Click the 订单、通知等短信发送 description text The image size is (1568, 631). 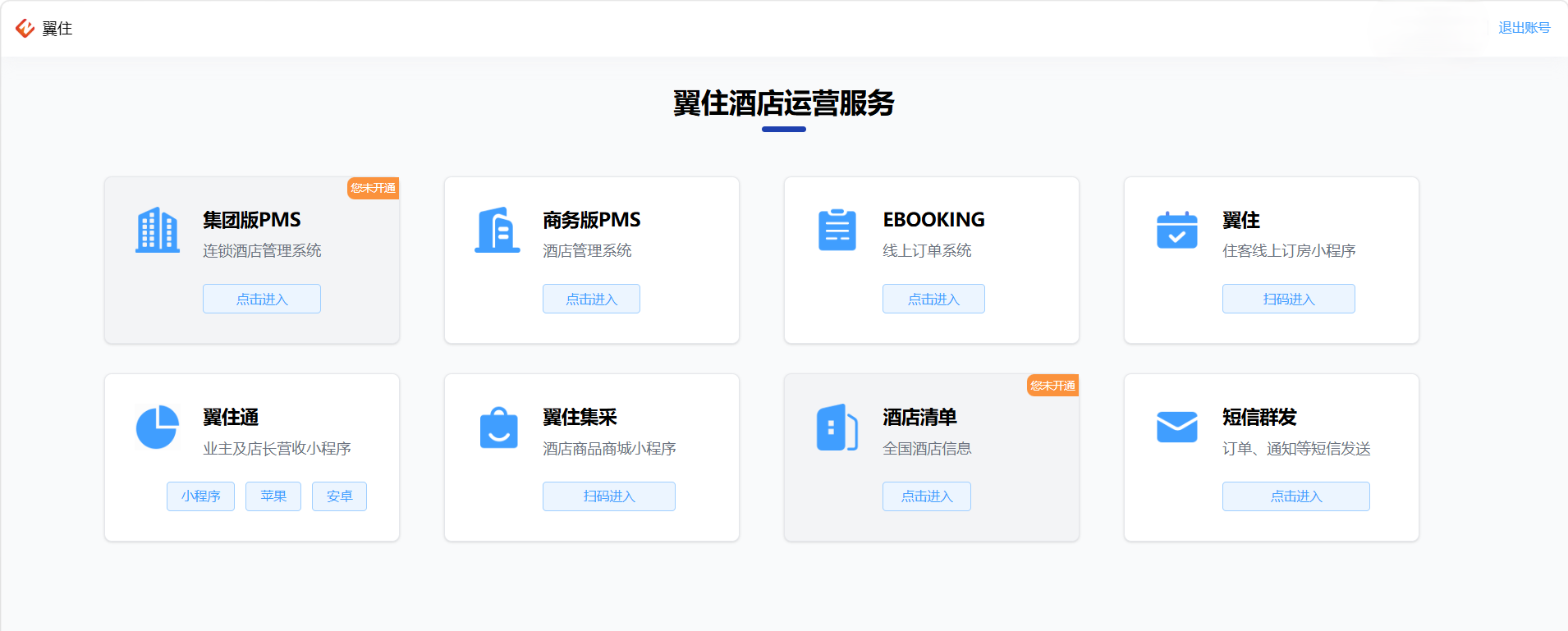[x=1296, y=448]
